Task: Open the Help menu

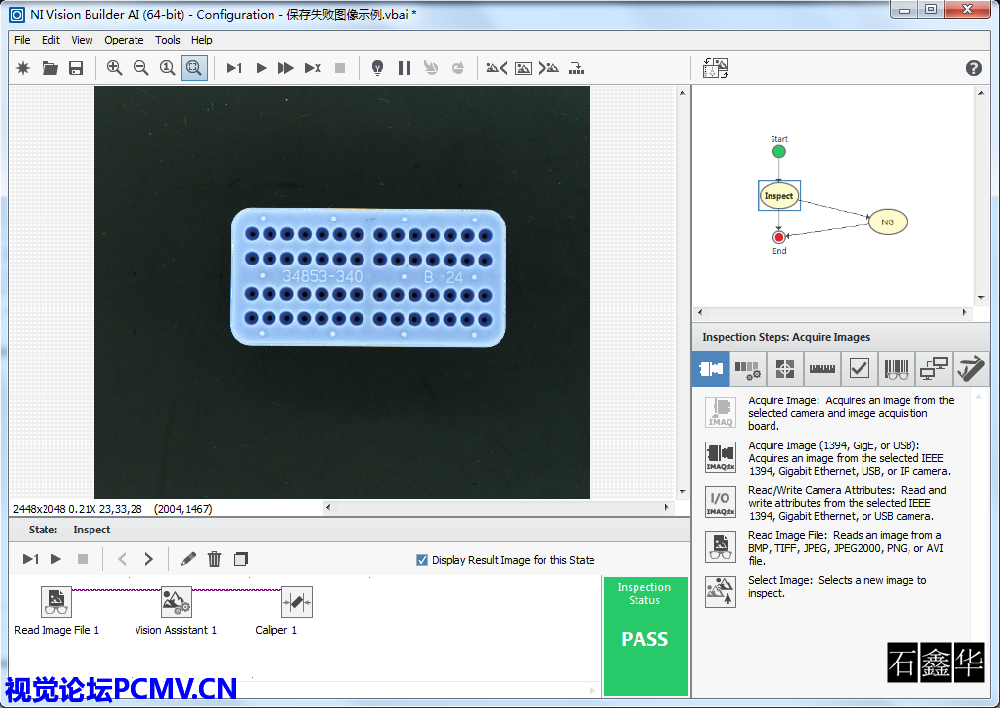Action: [202, 40]
